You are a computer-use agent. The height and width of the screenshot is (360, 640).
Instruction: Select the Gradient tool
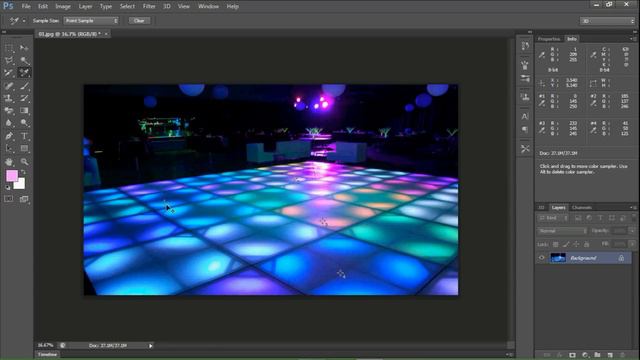coord(24,111)
